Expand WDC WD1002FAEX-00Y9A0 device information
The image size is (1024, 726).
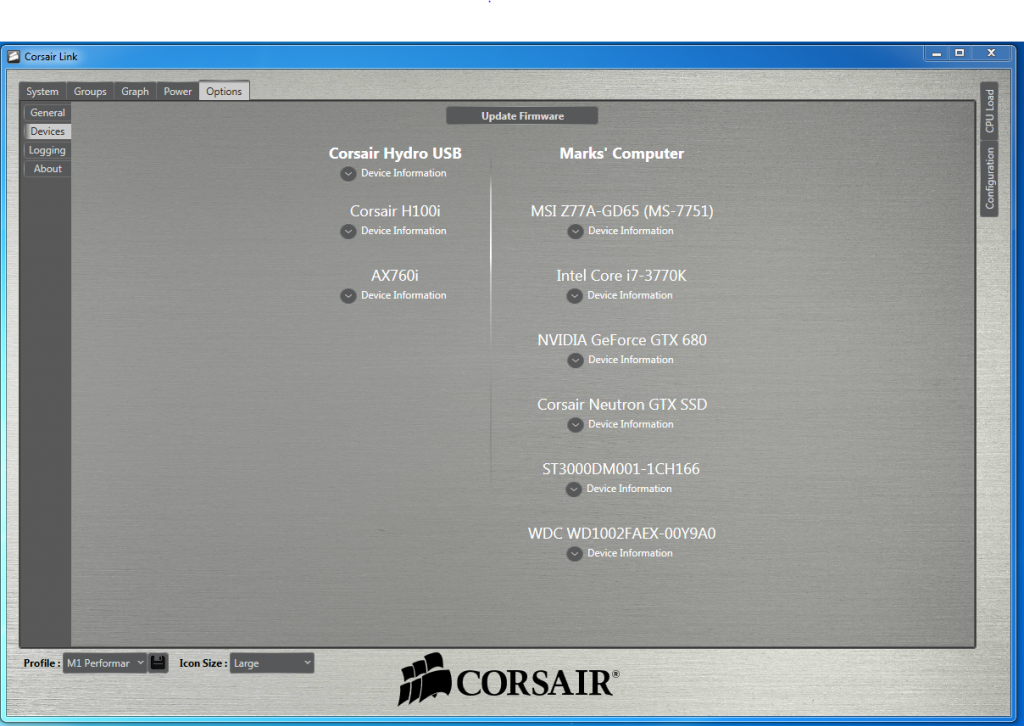pos(574,554)
